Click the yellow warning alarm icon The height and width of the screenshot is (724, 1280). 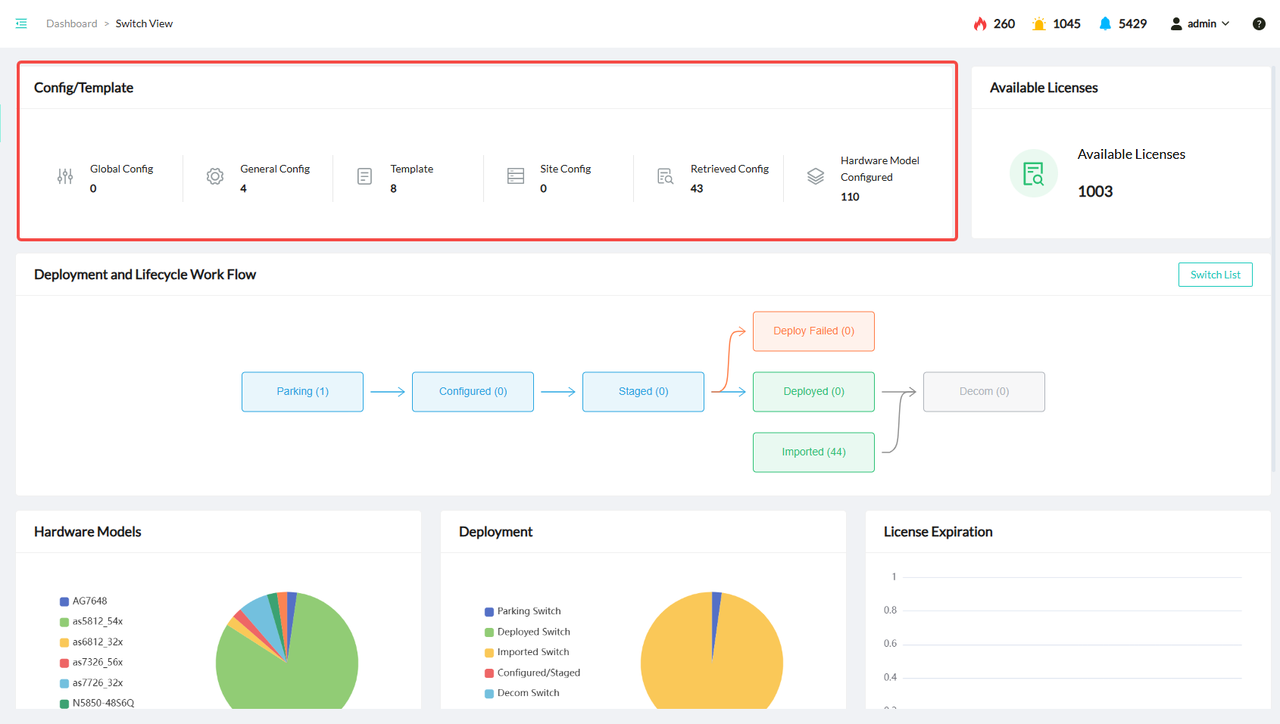[1039, 23]
